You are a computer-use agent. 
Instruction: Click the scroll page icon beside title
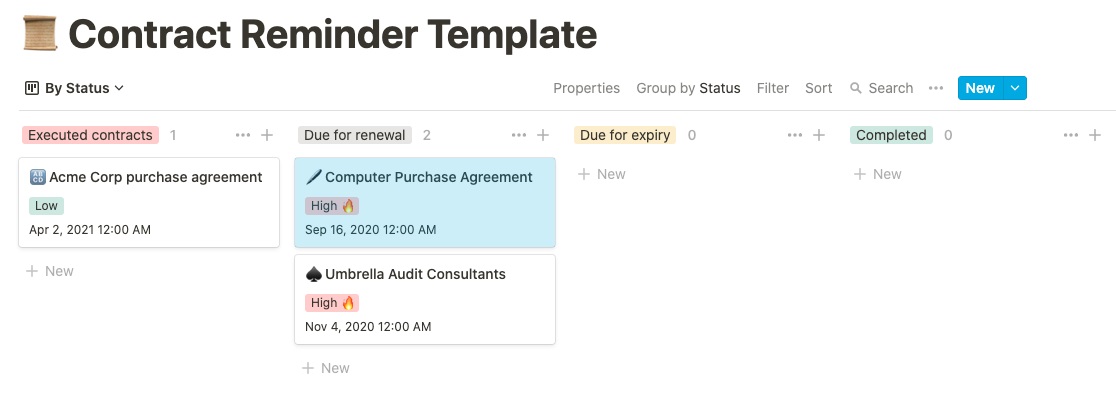[40, 33]
